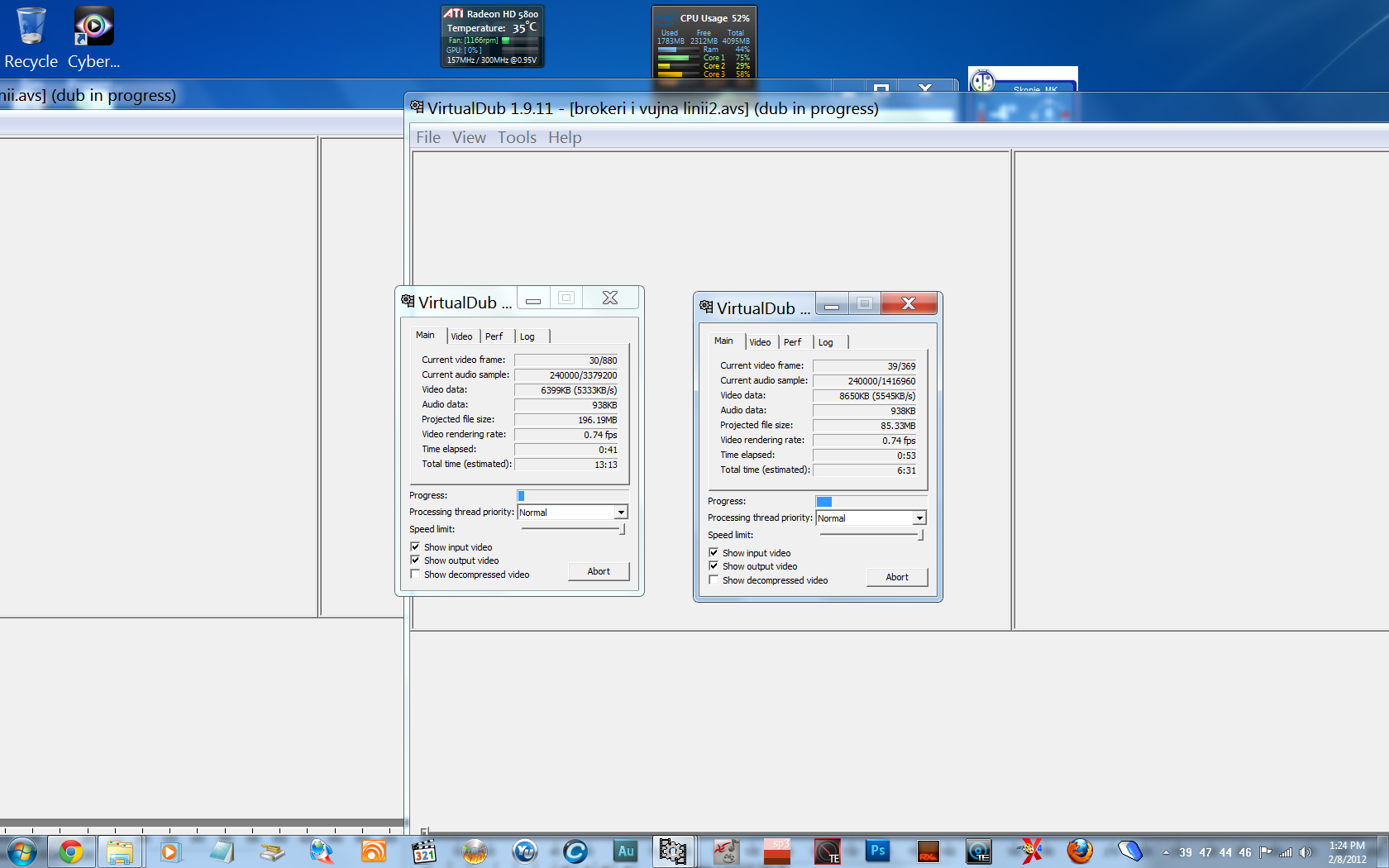Open the File menu in VirtualDub 1.9.11
This screenshot has width=1389, height=868.
pos(428,137)
